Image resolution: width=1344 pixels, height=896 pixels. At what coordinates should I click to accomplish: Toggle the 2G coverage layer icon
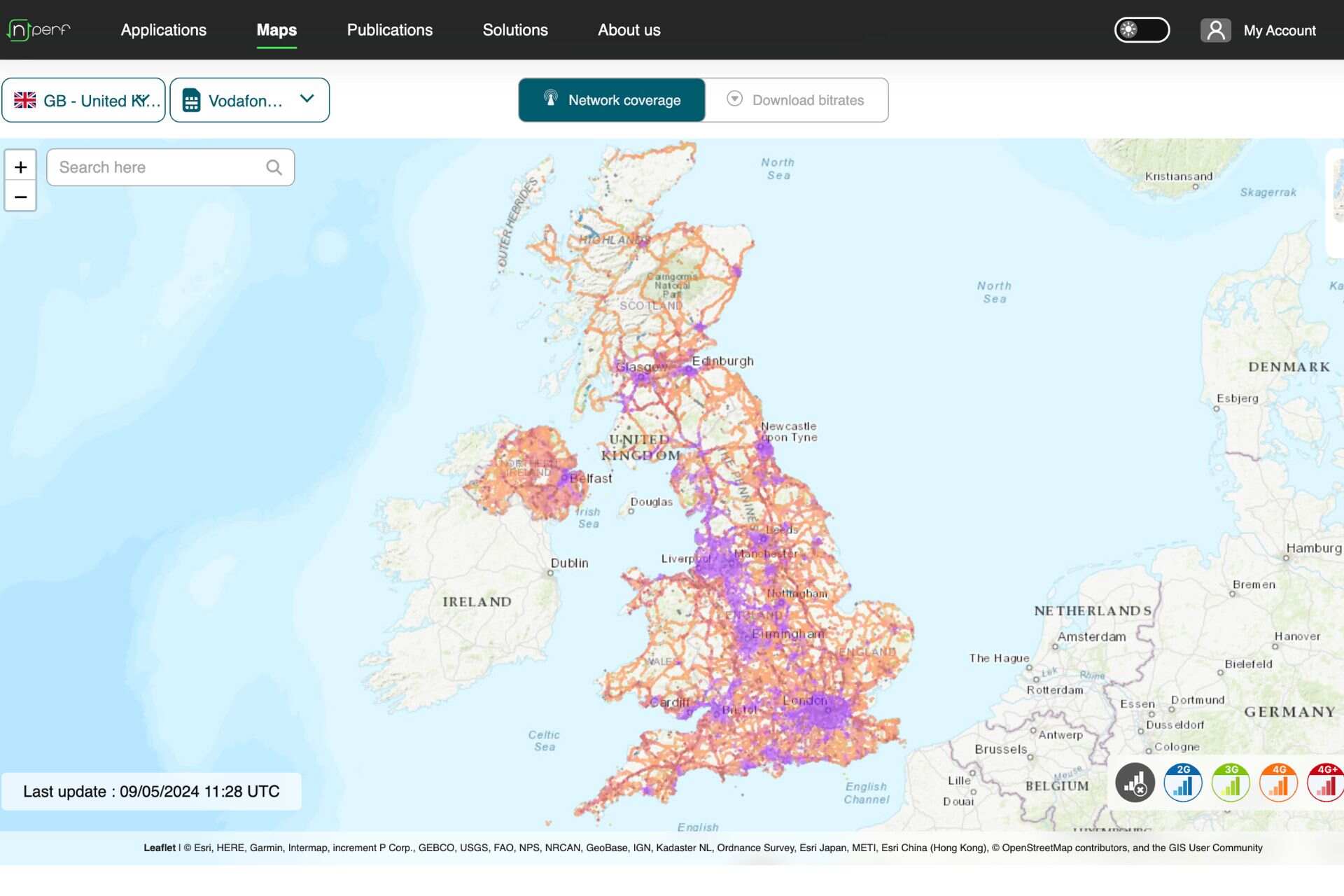1183,783
